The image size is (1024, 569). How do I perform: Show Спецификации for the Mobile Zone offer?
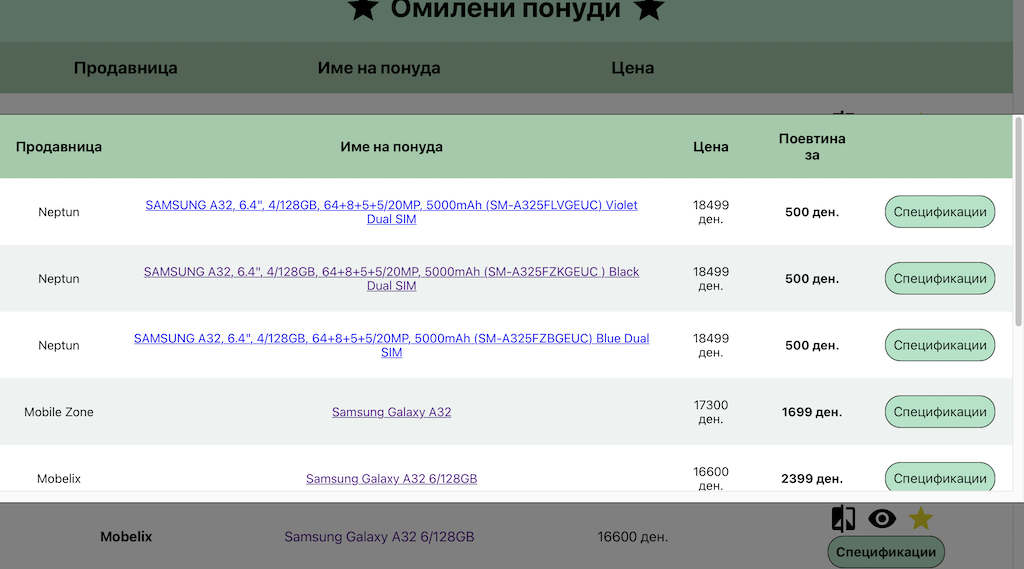(x=939, y=412)
